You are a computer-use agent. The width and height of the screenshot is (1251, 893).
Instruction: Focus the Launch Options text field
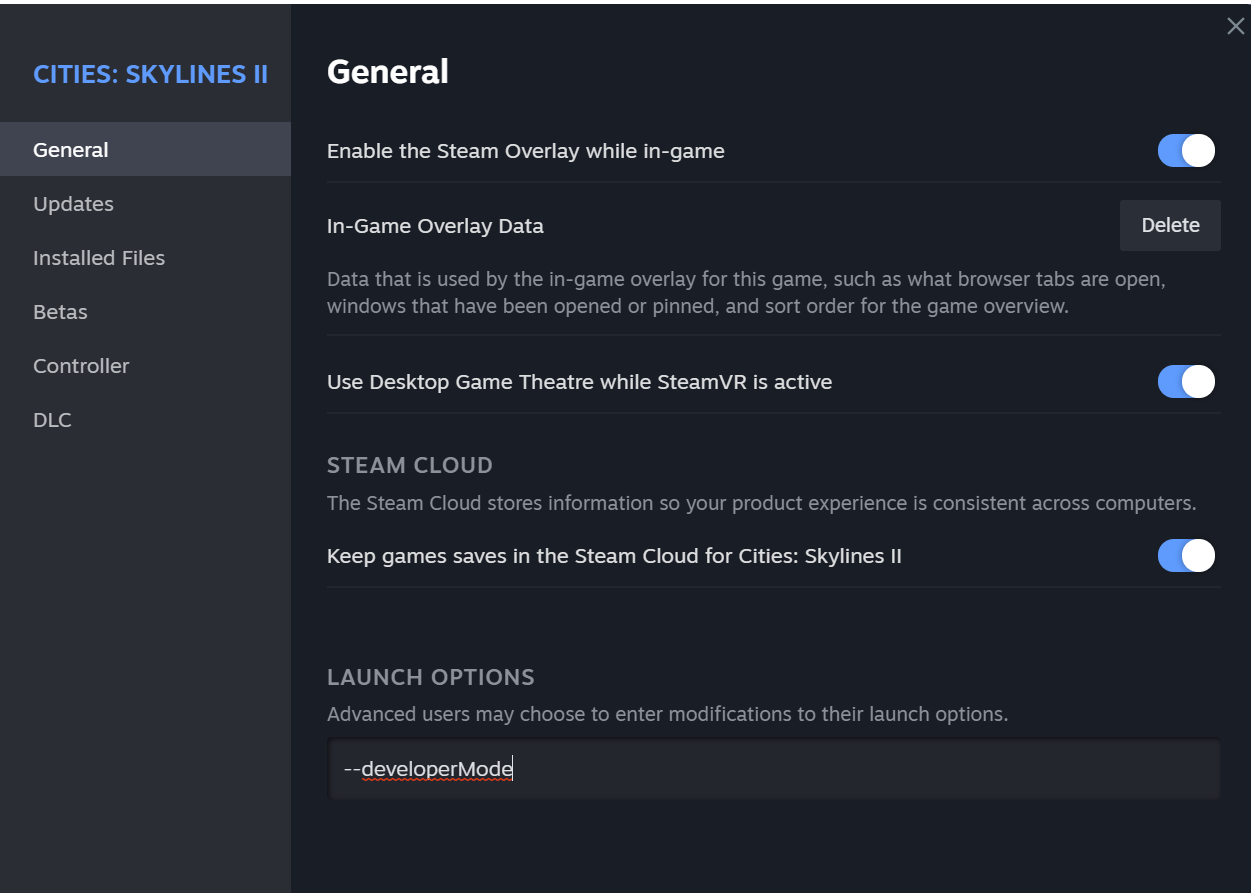pyautogui.click(x=773, y=769)
